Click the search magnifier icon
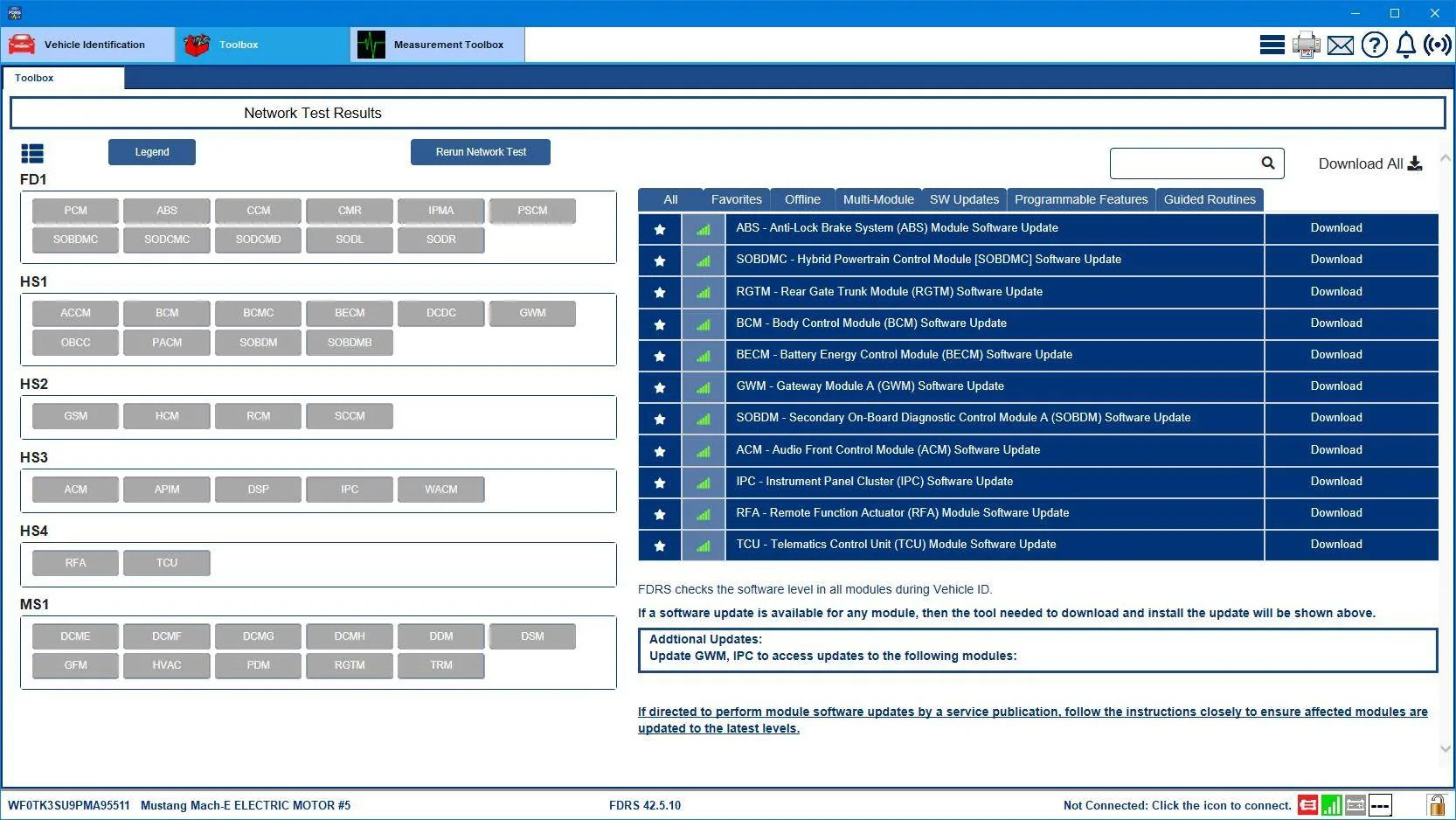Viewport: 1456px width, 820px height. click(x=1268, y=163)
